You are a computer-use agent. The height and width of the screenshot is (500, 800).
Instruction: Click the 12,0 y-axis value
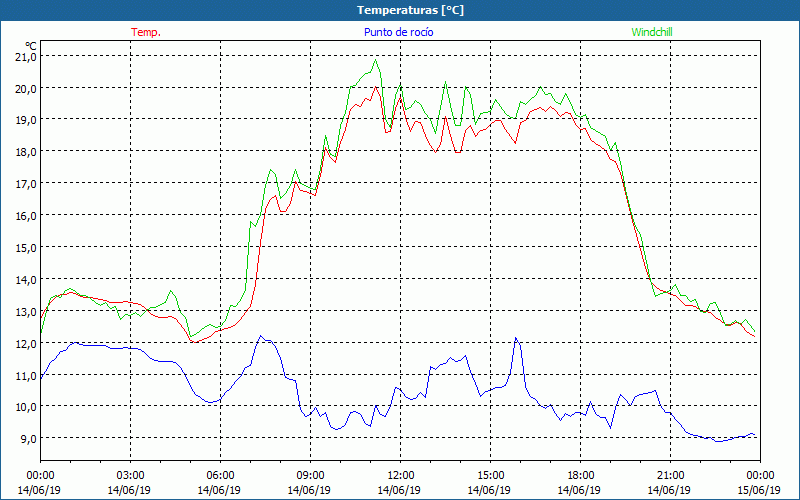pyautogui.click(x=26, y=343)
